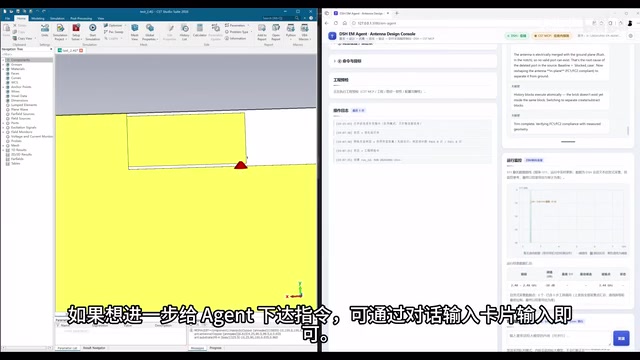Open the Simulation Project dropdown
Screen dimensions: 640x360
60,32
